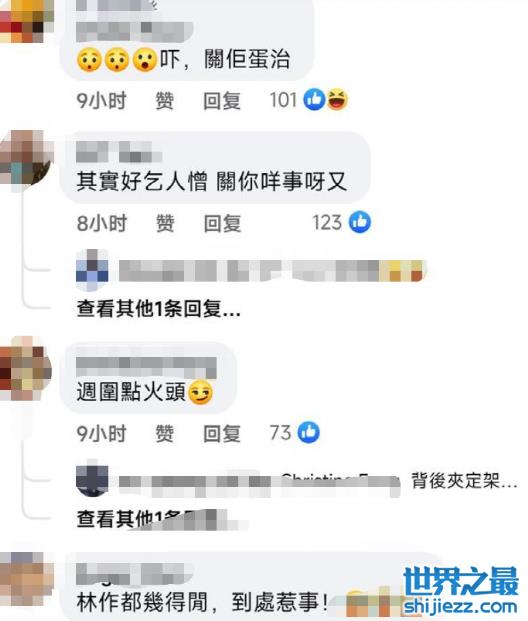Open the avatar of the 週圍點火頭 commenter
This screenshot has width=528, height=621.
[x=26, y=368]
